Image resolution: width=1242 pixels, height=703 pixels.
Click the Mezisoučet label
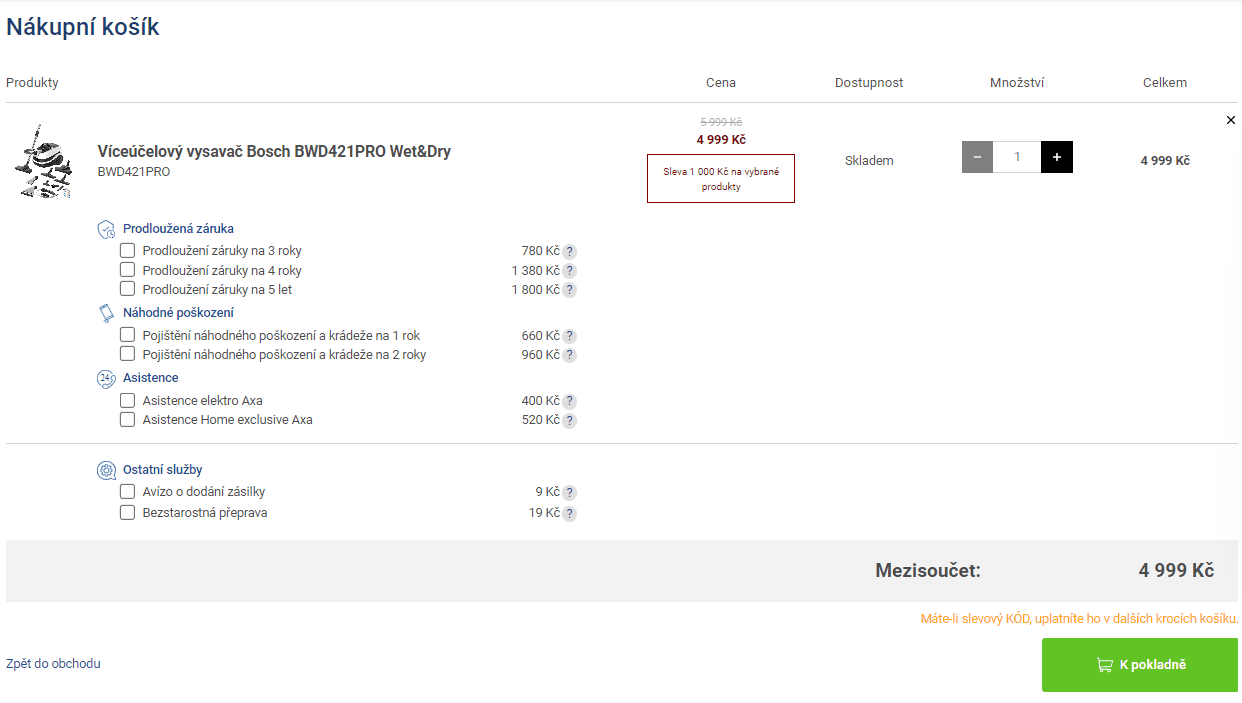928,571
